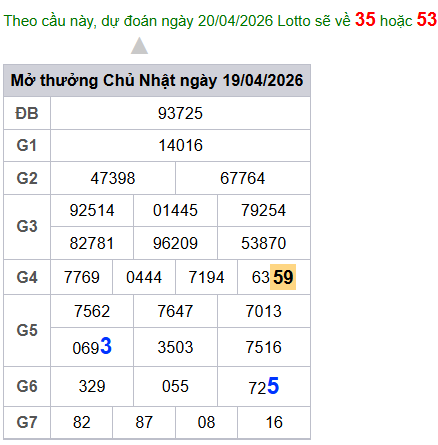Click G6 number 725 with blue 5
This screenshot has height=445, width=438.
point(264,386)
